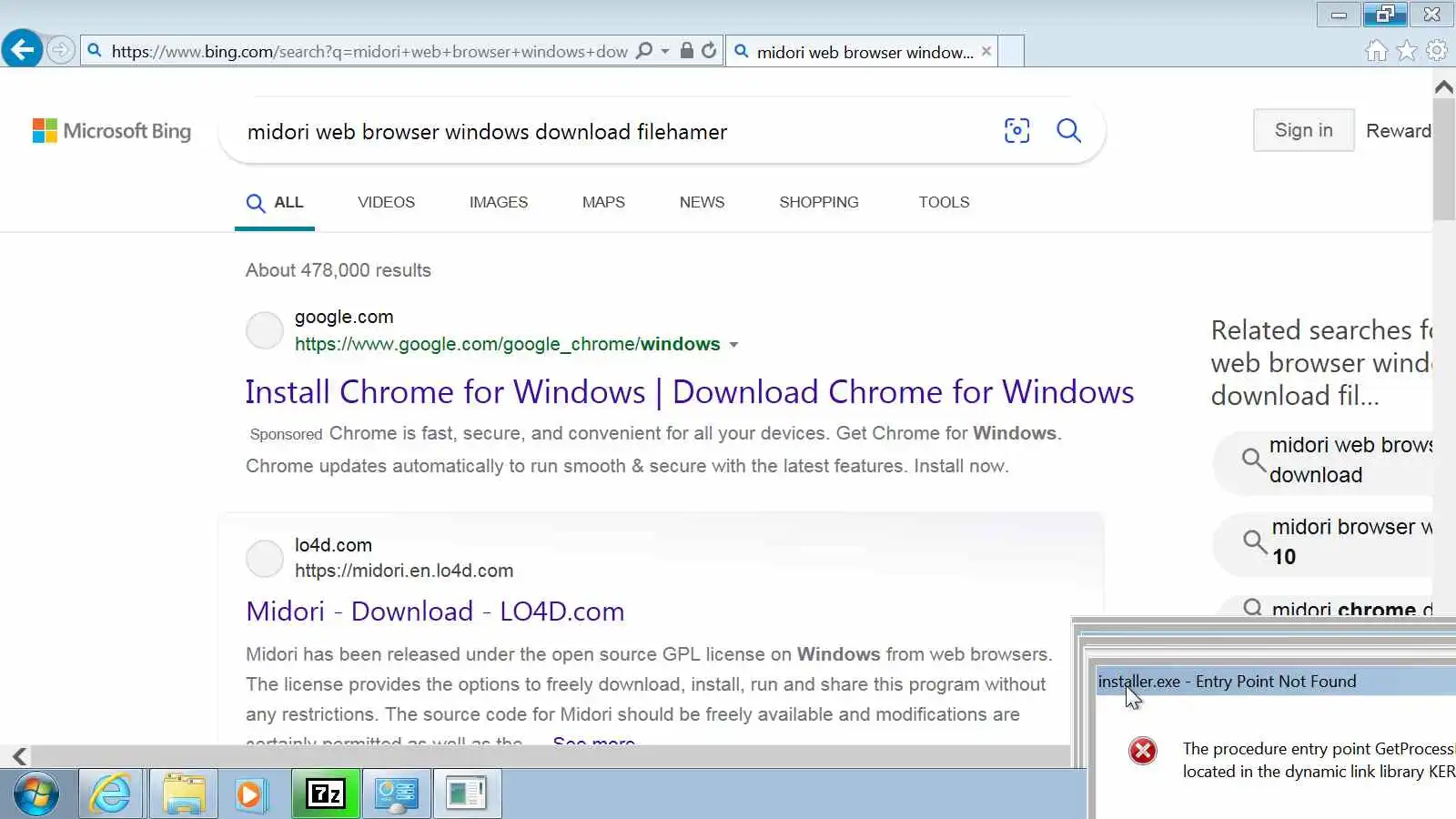Click the red error icon in installer dialog
The width and height of the screenshot is (1456, 819).
(1143, 751)
